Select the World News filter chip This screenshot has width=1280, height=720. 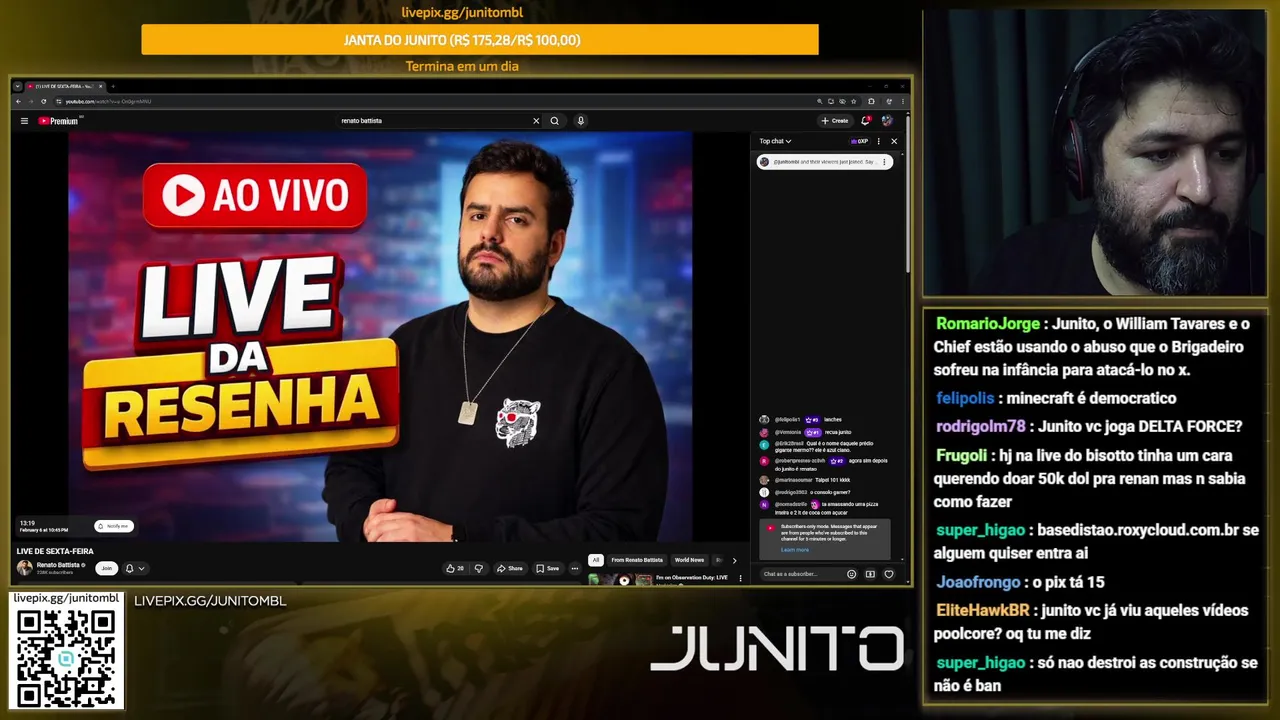(689, 560)
